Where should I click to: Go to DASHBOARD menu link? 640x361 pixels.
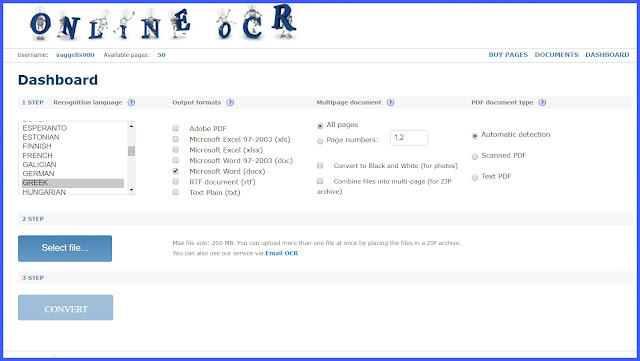[607, 55]
